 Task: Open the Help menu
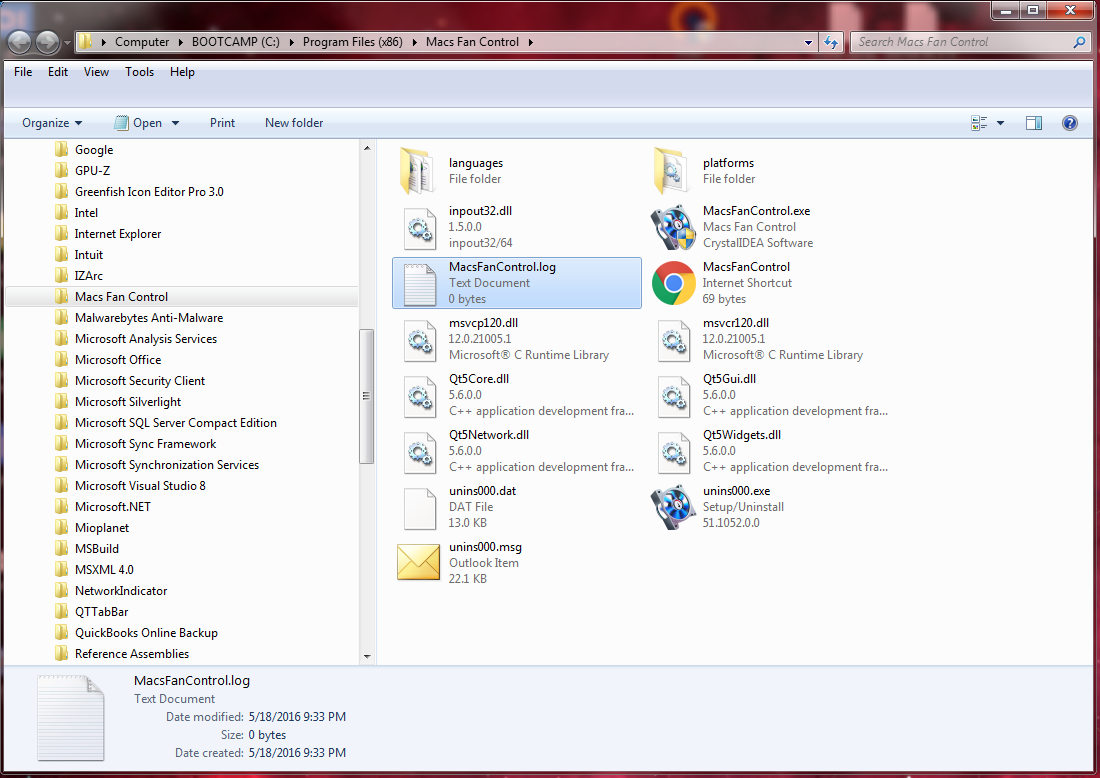click(182, 72)
